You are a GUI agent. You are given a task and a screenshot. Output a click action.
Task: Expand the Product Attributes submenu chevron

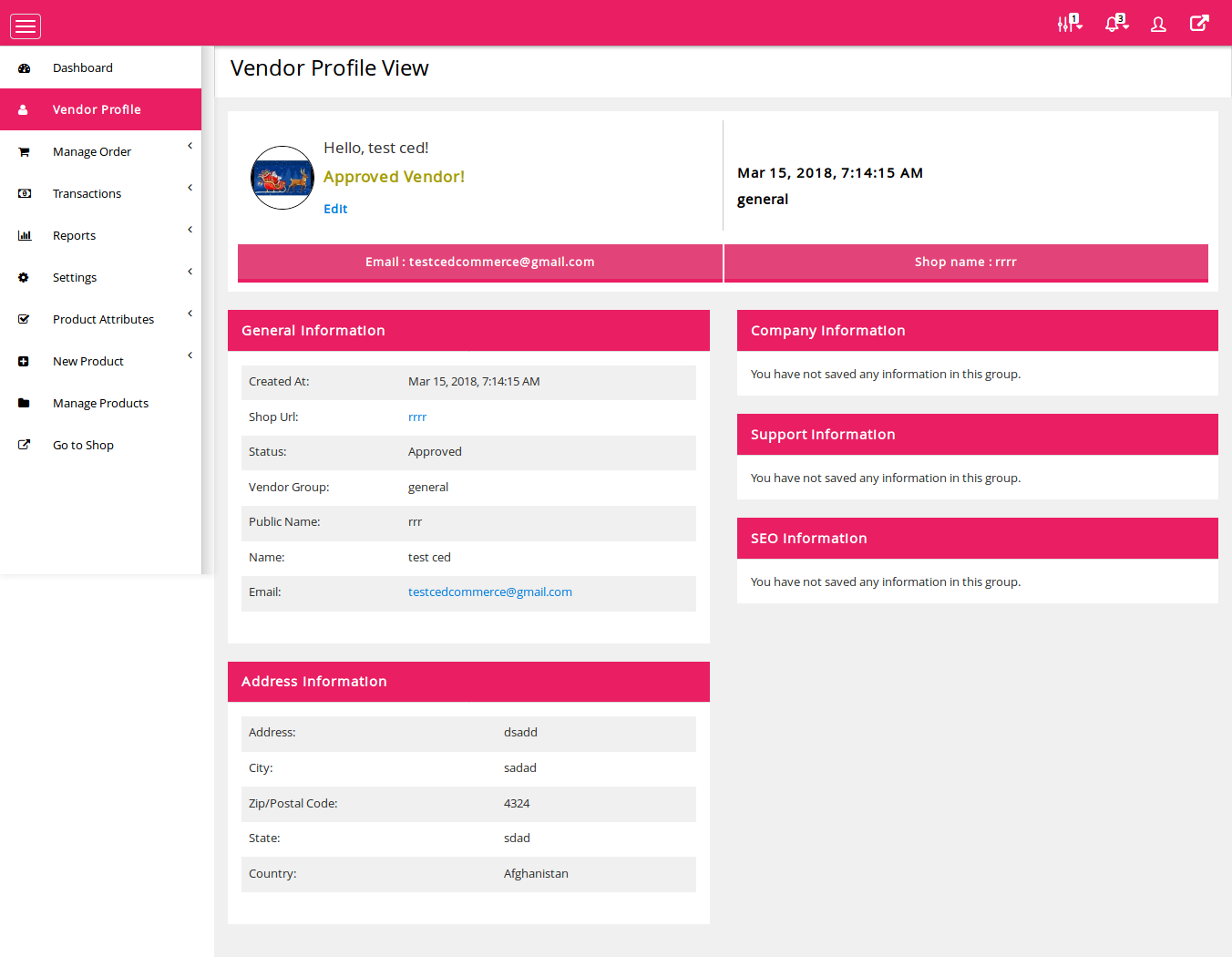(190, 314)
